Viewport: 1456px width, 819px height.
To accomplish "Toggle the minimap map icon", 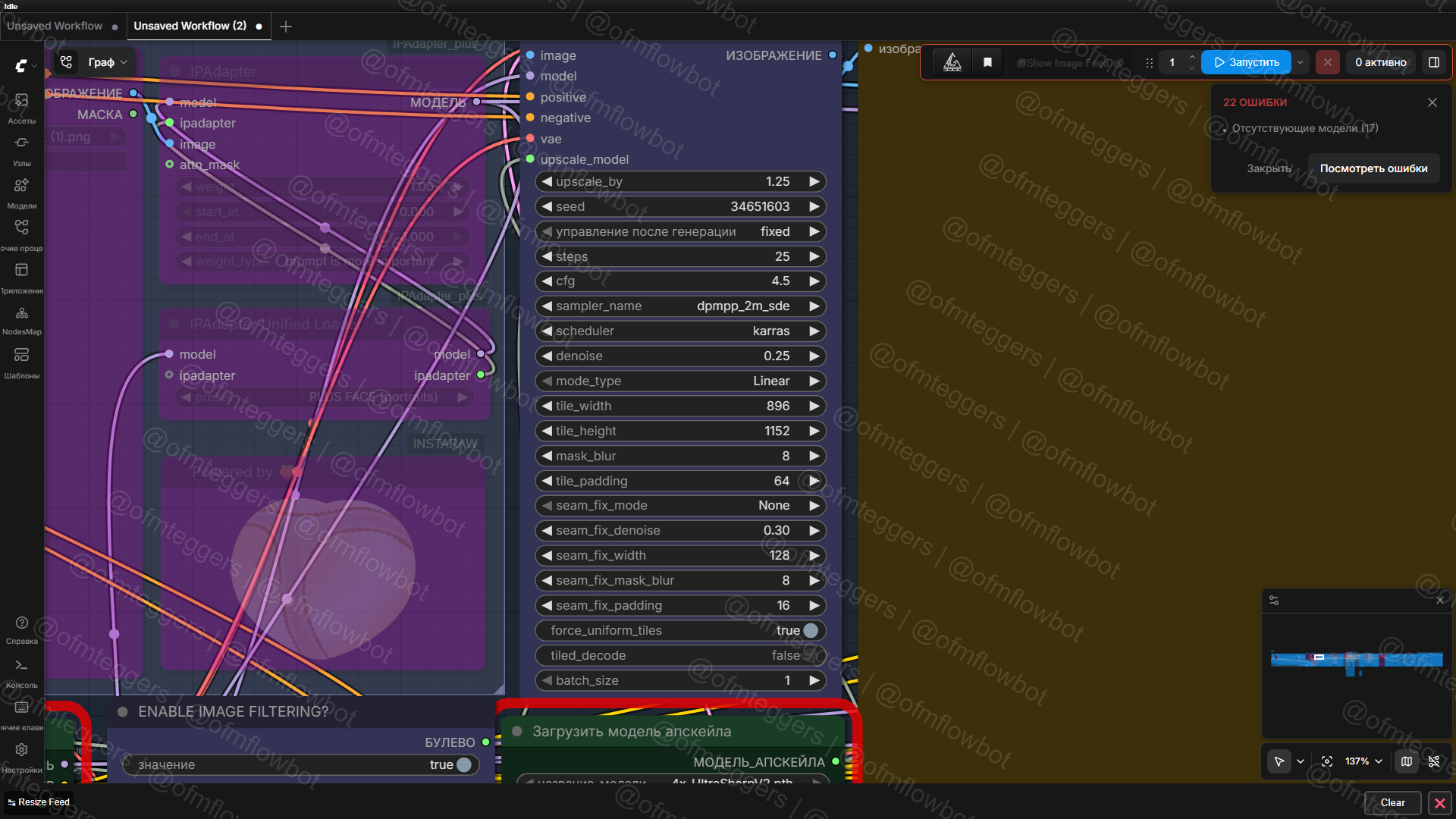I will (1407, 761).
